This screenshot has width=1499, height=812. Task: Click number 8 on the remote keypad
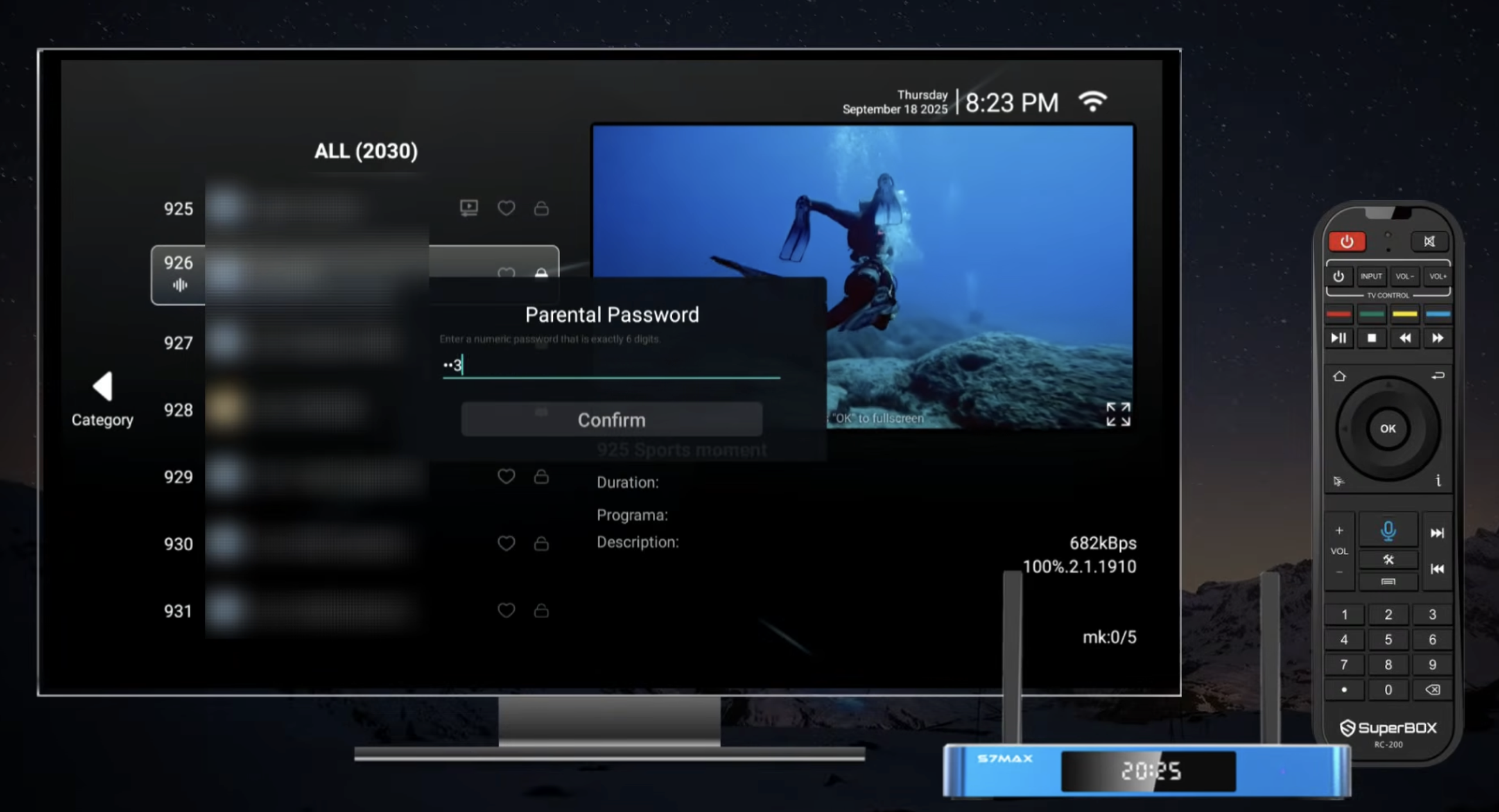tap(1388, 664)
